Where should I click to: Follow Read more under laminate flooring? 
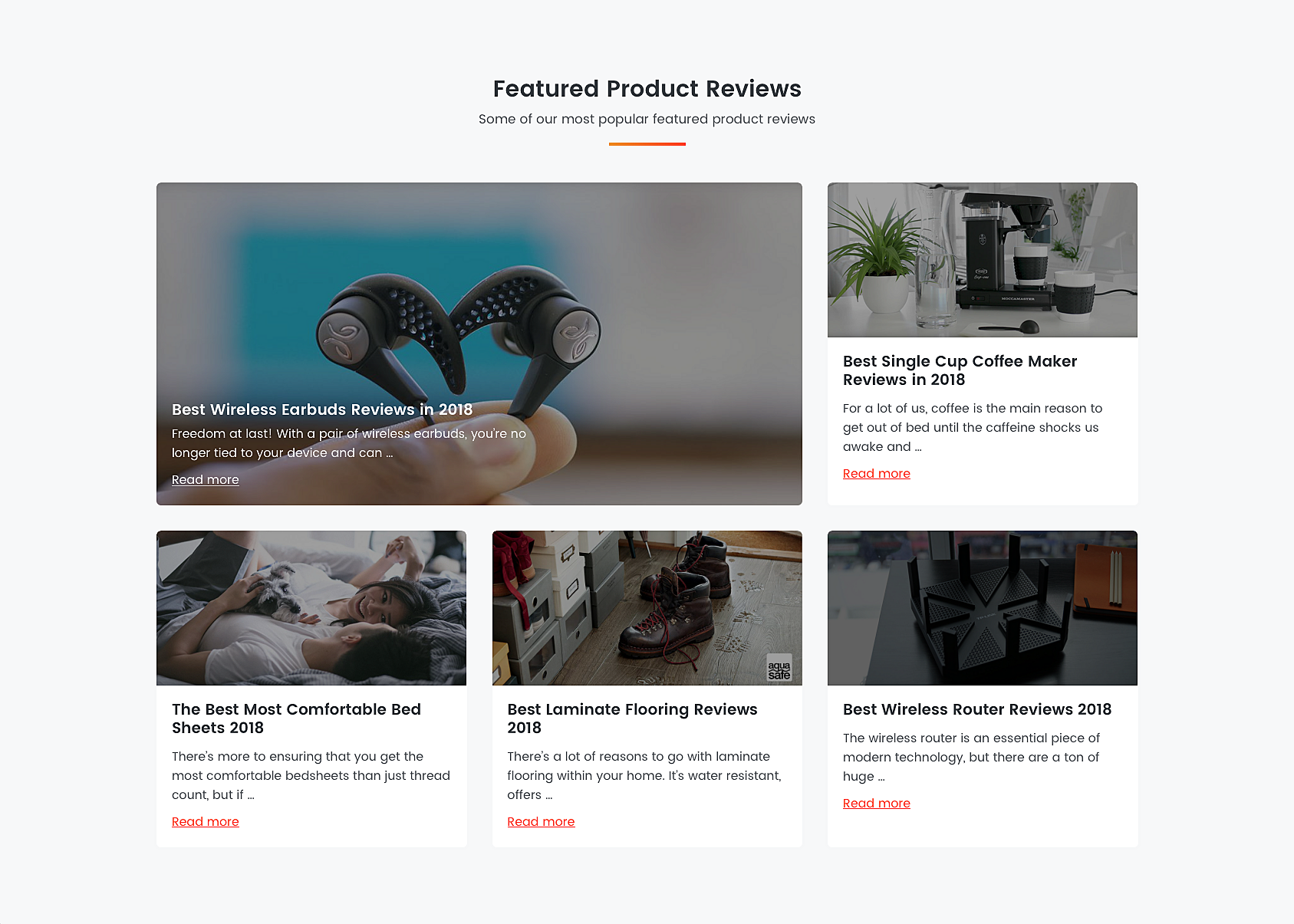(x=541, y=821)
